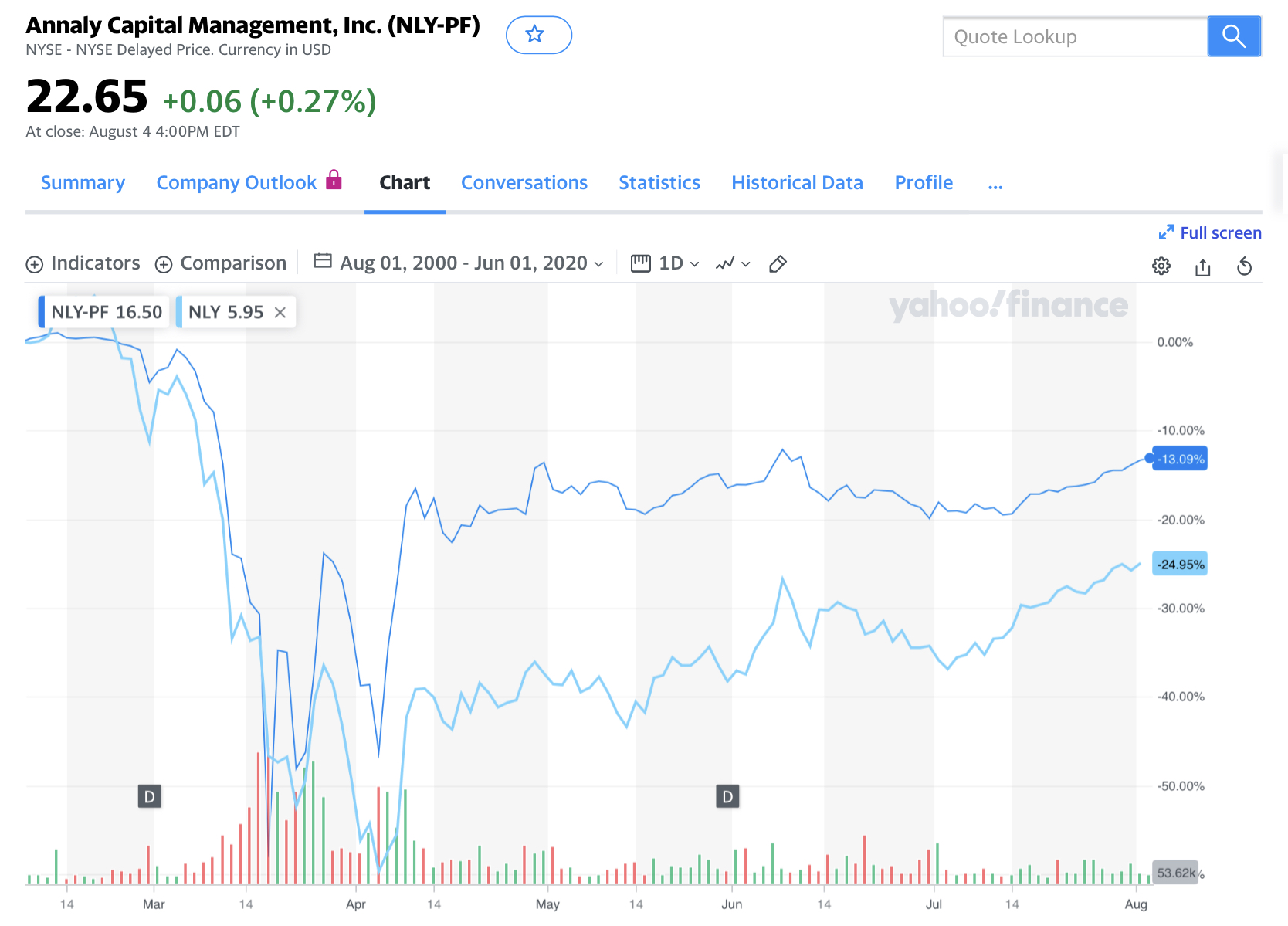The image size is (1288, 926).
Task: Click the NLY-PF color legend chip
Action: point(103,312)
